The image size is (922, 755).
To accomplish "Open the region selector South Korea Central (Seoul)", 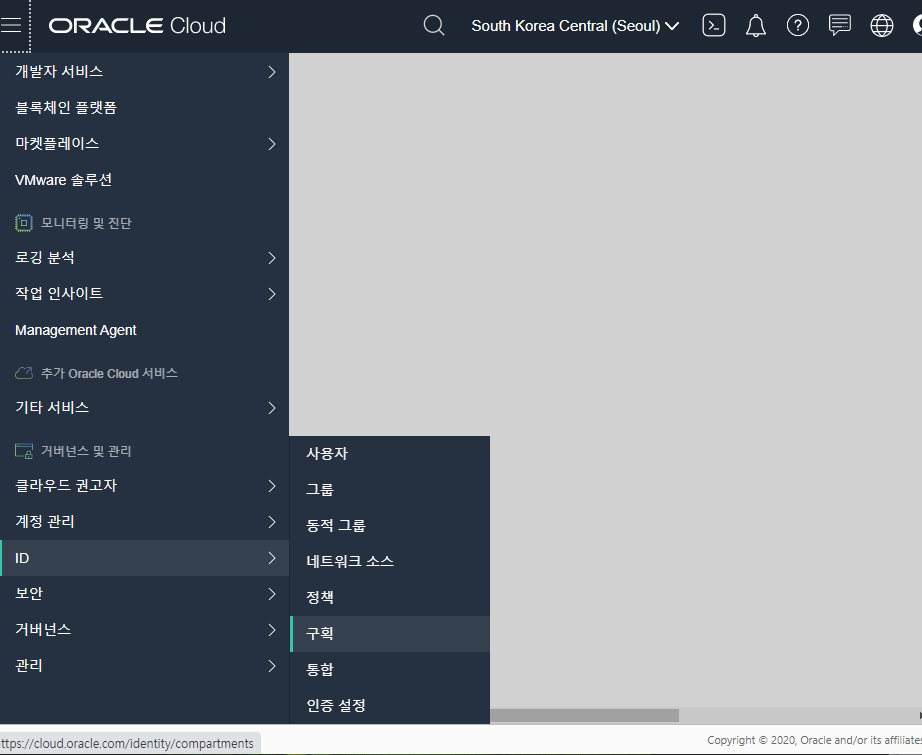I will [x=575, y=26].
